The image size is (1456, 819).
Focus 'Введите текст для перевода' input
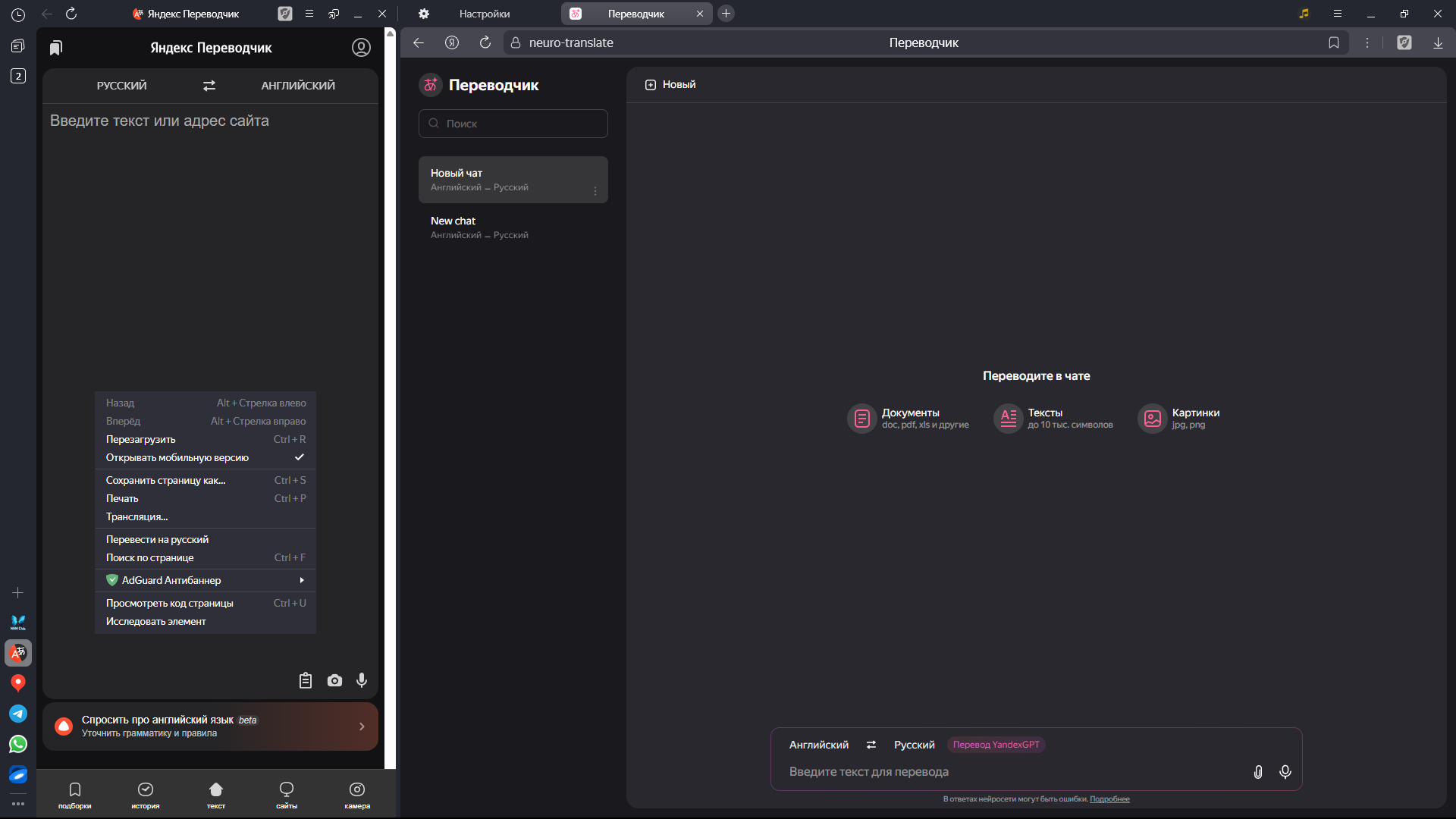pyautogui.click(x=1016, y=772)
